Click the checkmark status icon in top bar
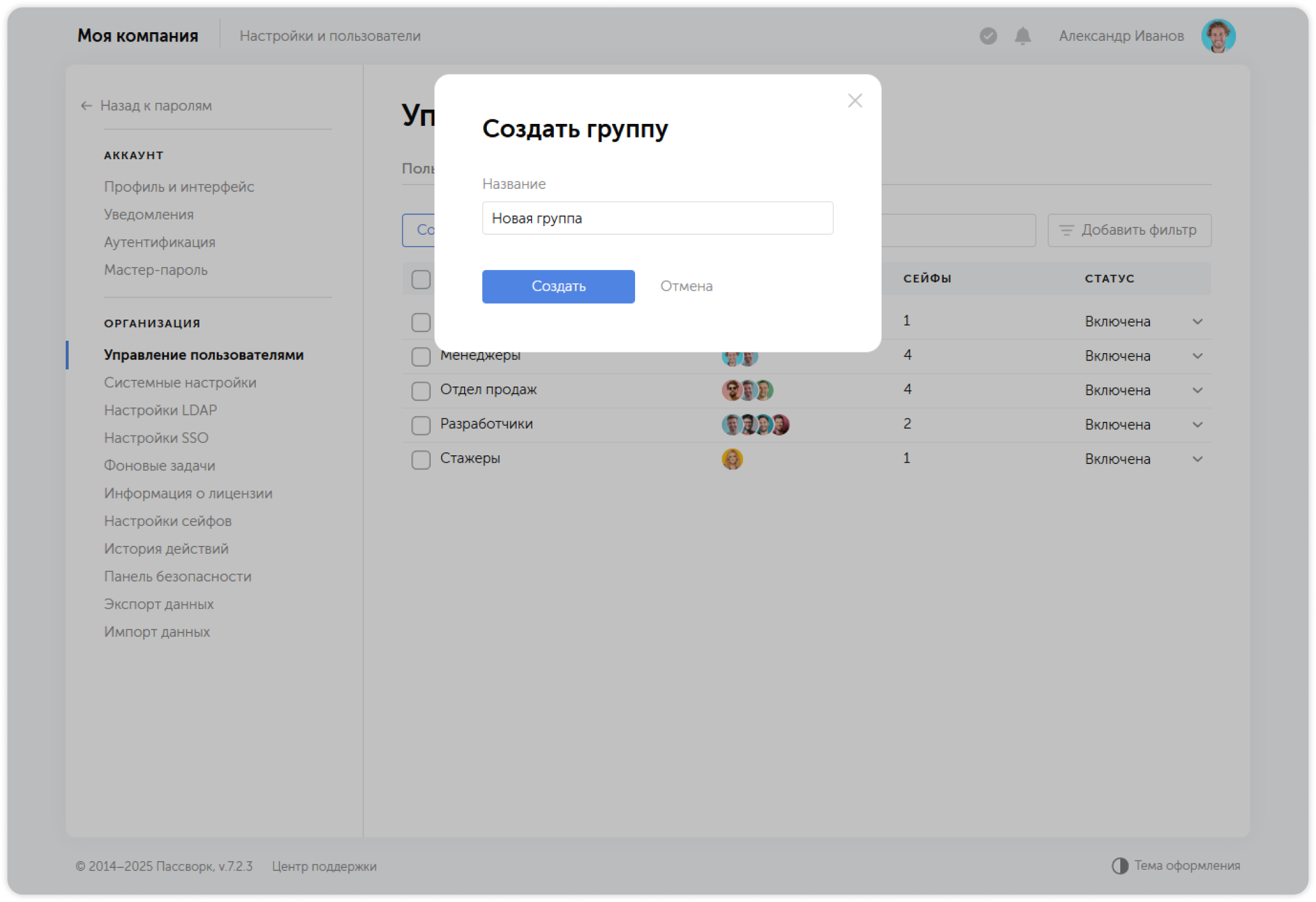The image size is (1316, 902). click(x=988, y=37)
